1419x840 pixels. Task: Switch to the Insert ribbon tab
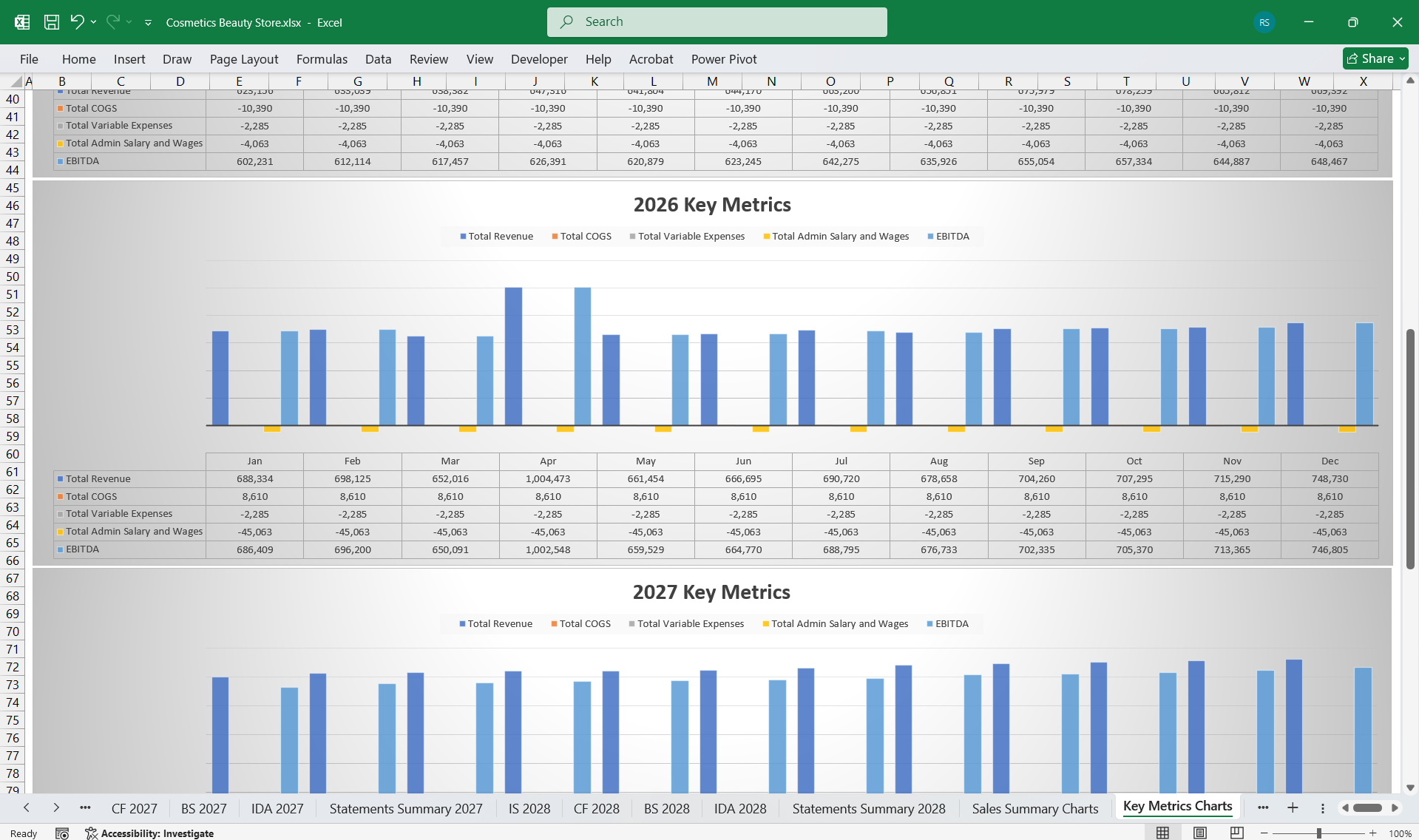click(x=129, y=59)
